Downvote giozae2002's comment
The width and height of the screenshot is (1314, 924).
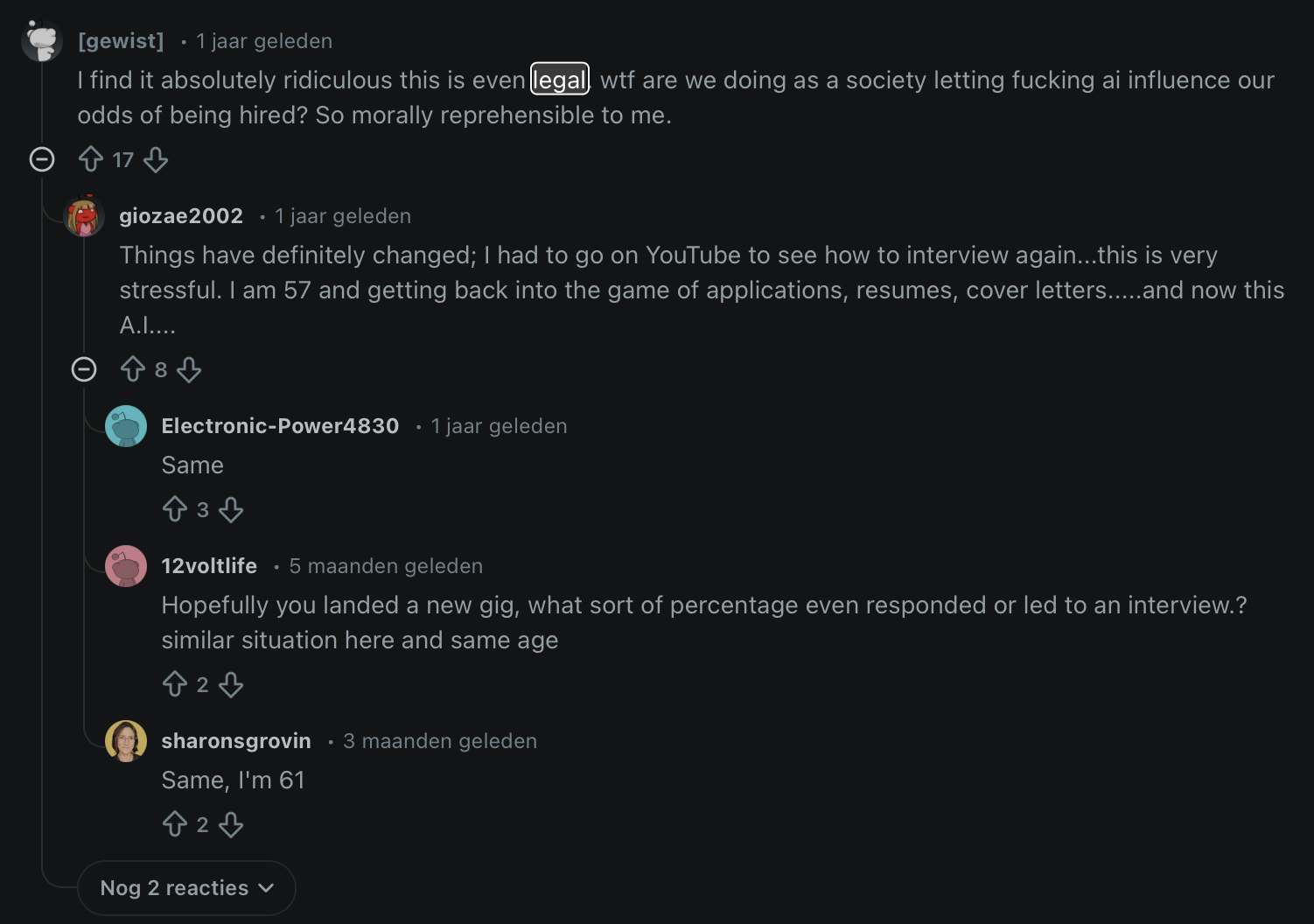[x=189, y=369]
